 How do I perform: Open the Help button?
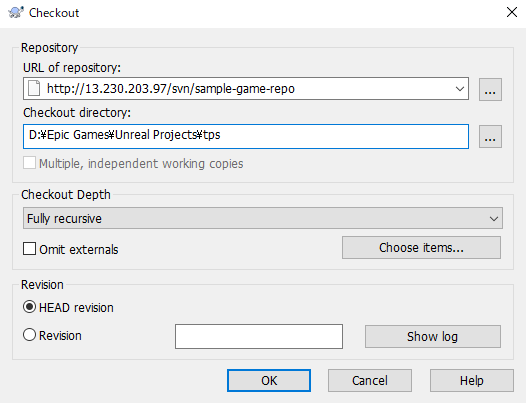(x=471, y=381)
